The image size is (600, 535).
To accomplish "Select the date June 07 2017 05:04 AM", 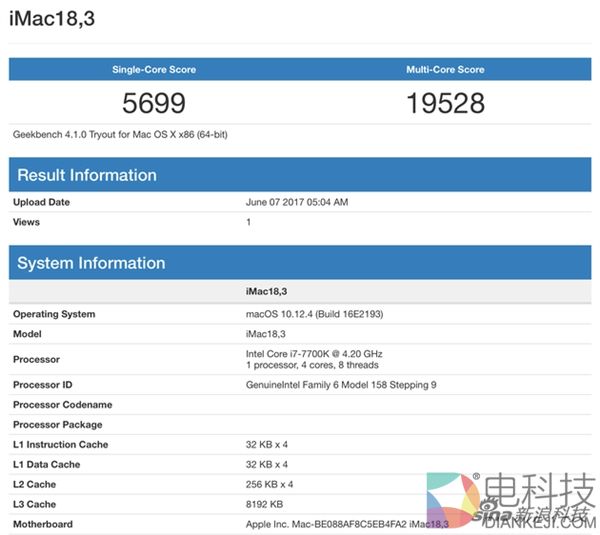I will [x=297, y=202].
